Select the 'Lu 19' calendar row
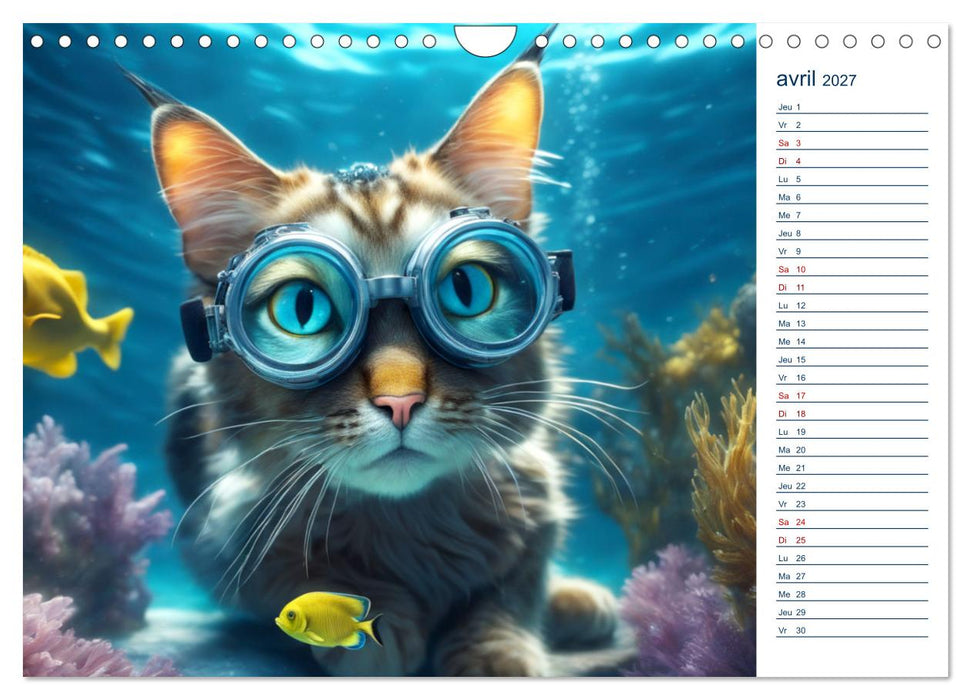 [851, 431]
